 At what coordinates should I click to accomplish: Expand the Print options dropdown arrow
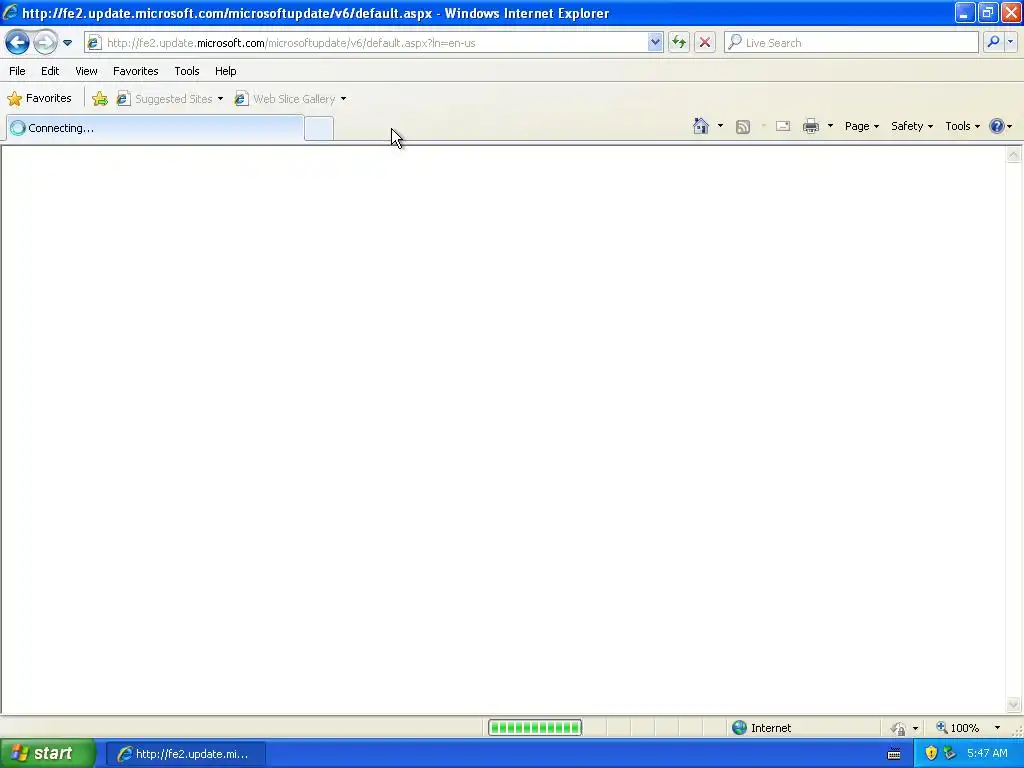[x=830, y=126]
